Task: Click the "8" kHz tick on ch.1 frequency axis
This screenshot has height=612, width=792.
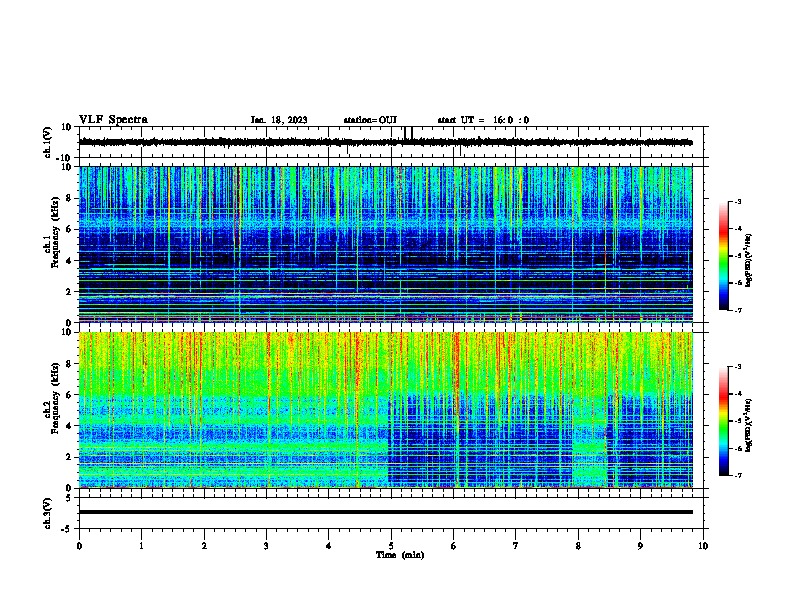Action: click(69, 198)
